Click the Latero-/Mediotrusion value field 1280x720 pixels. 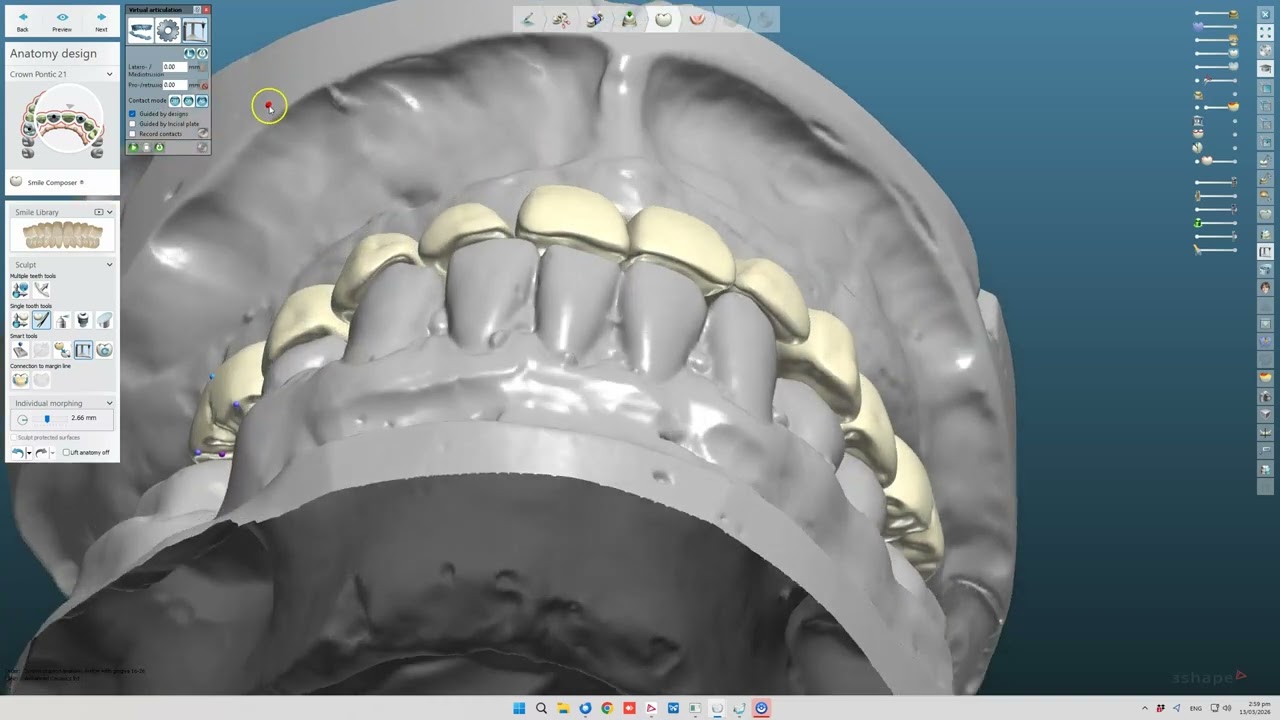pos(176,67)
